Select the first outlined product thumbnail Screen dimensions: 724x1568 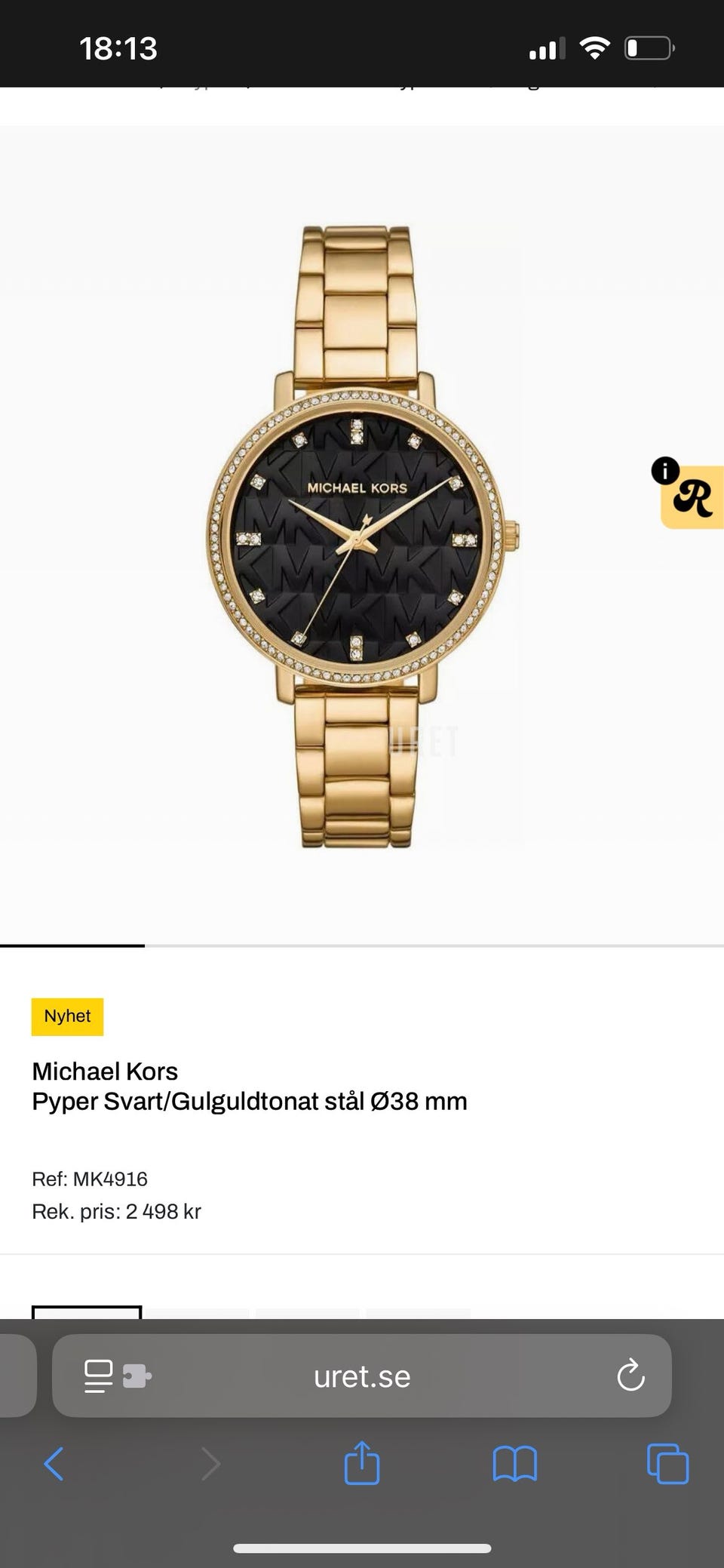(87, 1312)
